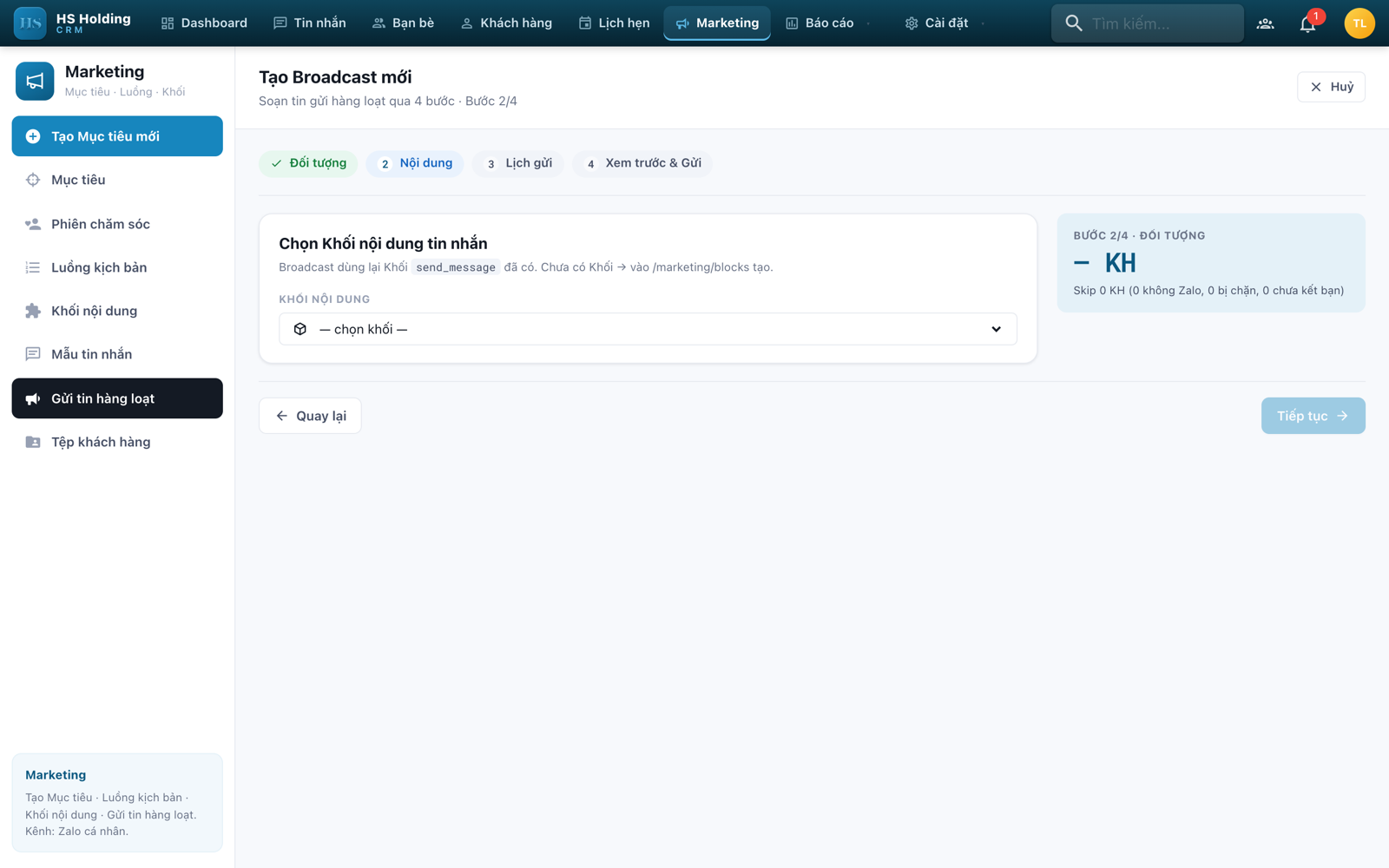The height and width of the screenshot is (868, 1389).
Task: Expand the Cài đặt dropdown menu
Action: tap(945, 23)
